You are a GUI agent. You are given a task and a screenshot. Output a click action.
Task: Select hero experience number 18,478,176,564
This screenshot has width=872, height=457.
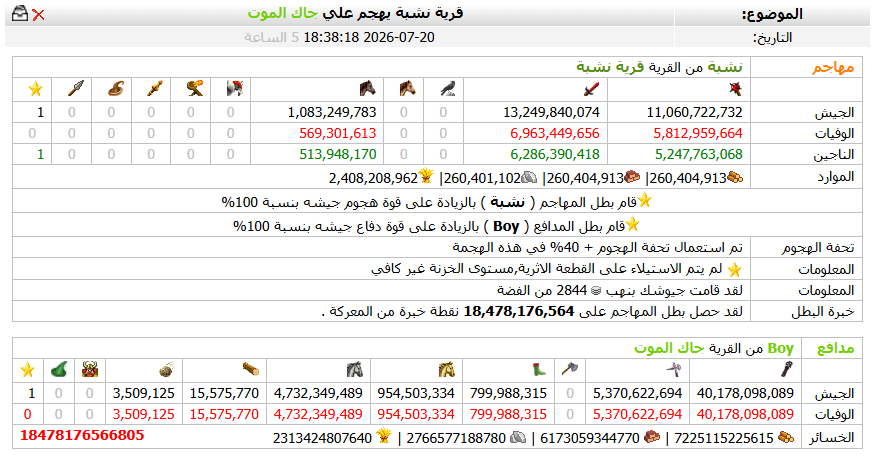pos(519,312)
